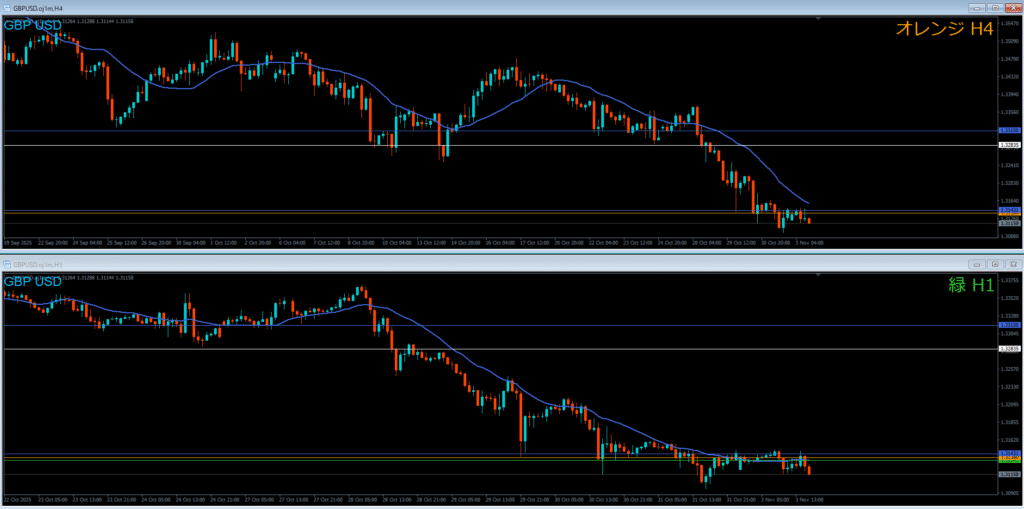This screenshot has height=509, width=1024.
Task: Click 3 Nov 04:00 on H4 time axis
Action: click(810, 242)
